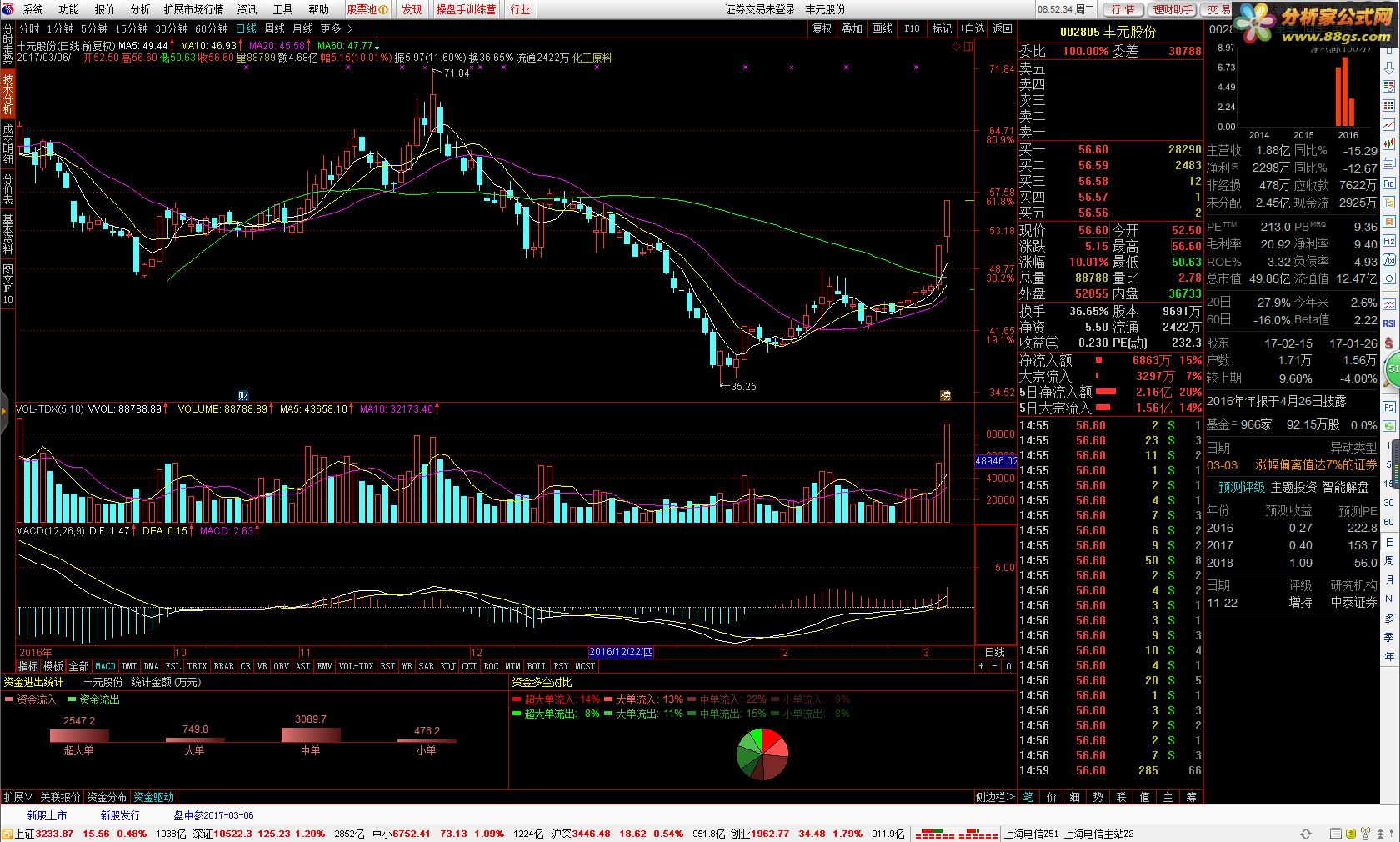Click the signal tower icon in status bar

click(x=1365, y=834)
